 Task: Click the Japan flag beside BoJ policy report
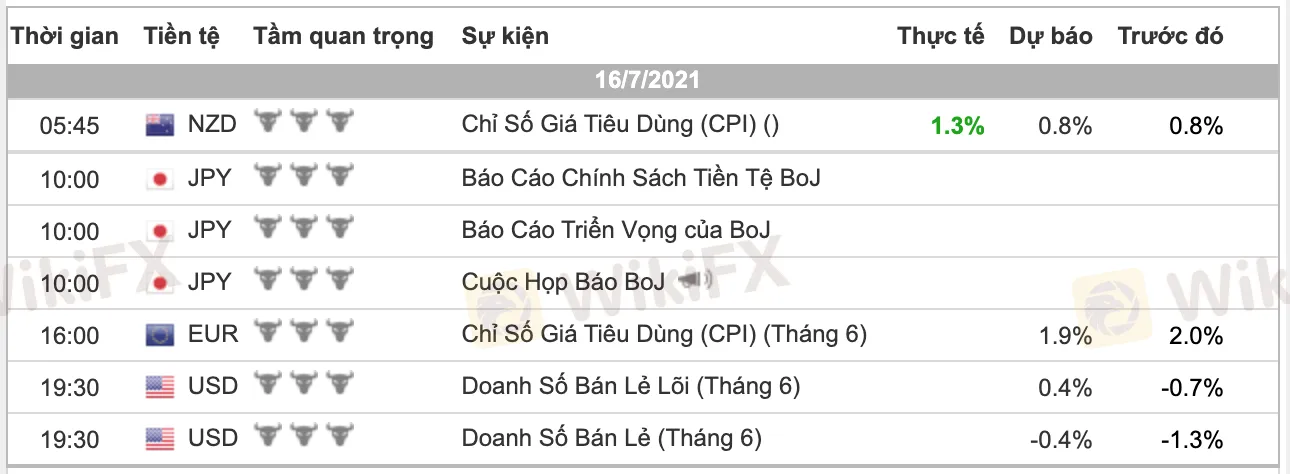(159, 179)
